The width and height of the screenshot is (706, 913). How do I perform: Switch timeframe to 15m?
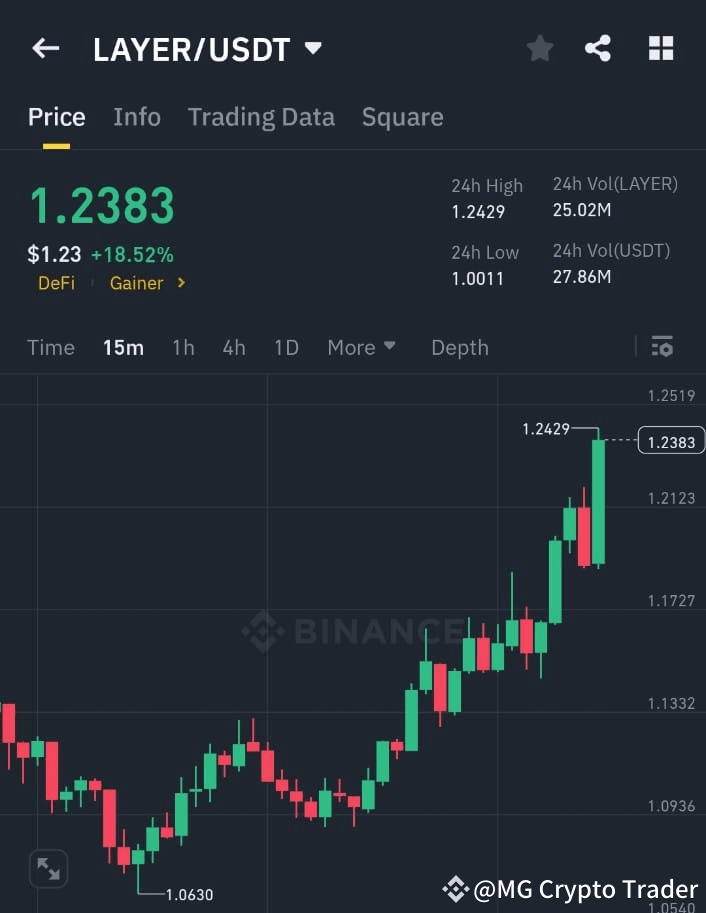click(123, 347)
